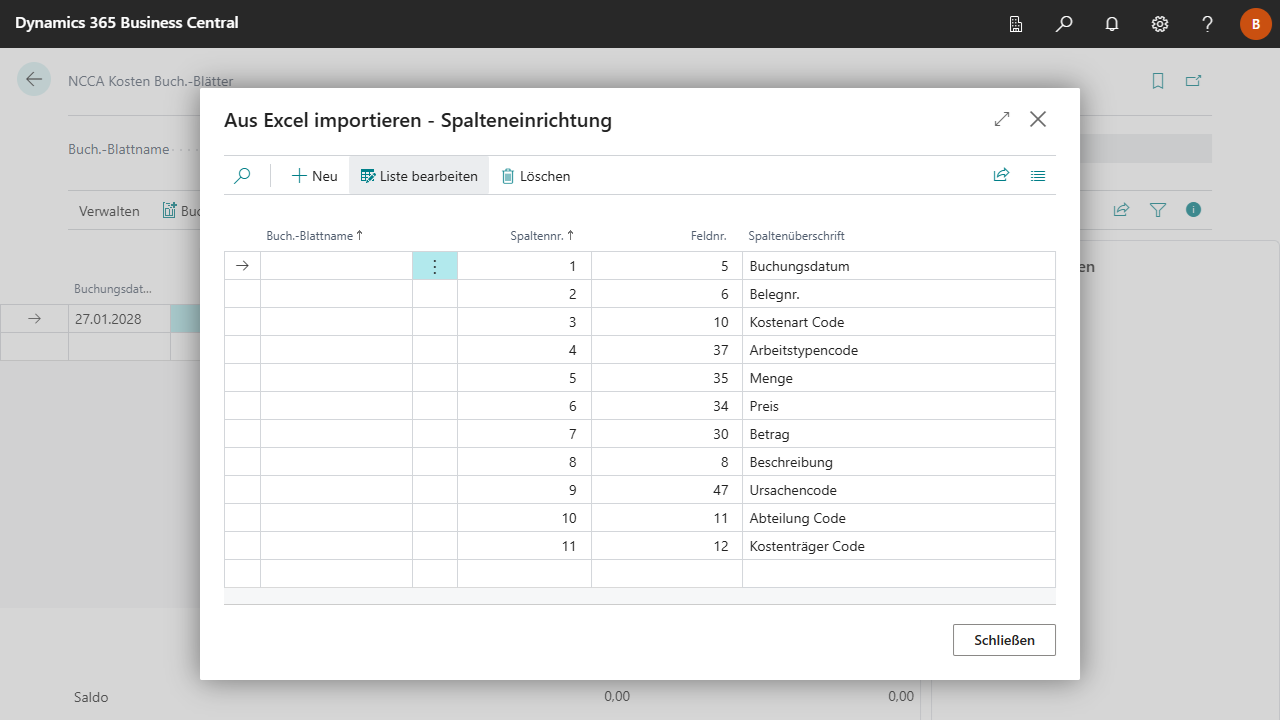Click the share icon in dialog toolbar
Image resolution: width=1280 pixels, height=720 pixels.
1001,176
